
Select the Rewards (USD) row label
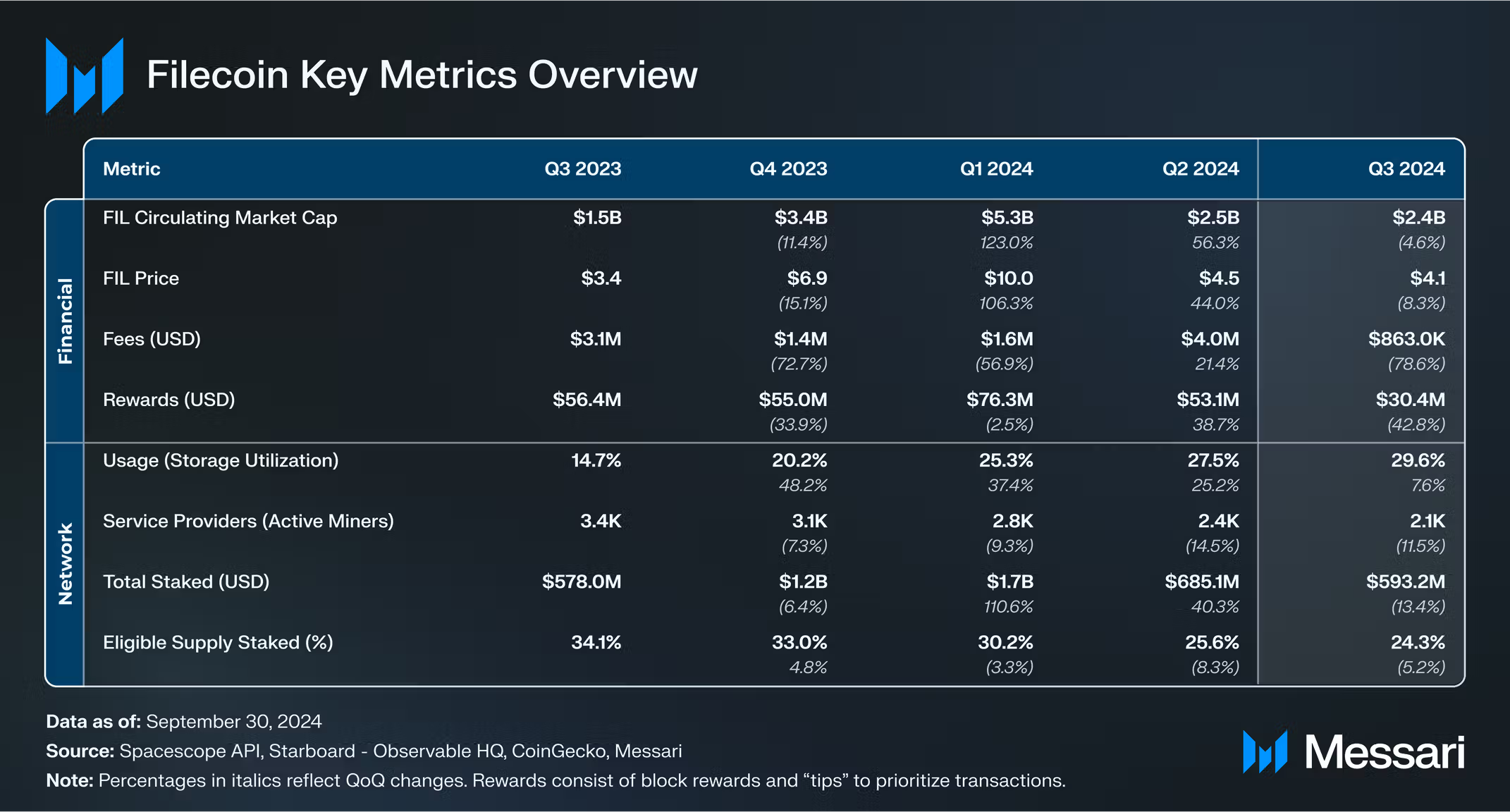(x=168, y=400)
